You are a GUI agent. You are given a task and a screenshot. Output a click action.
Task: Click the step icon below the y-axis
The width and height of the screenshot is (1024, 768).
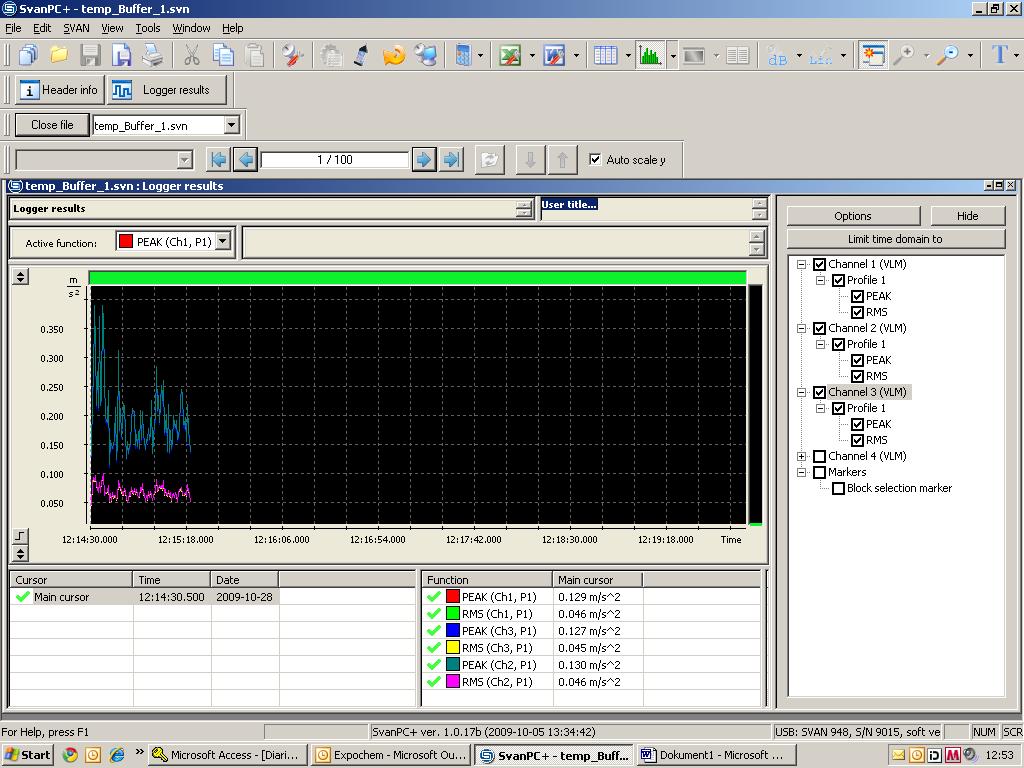coord(20,536)
